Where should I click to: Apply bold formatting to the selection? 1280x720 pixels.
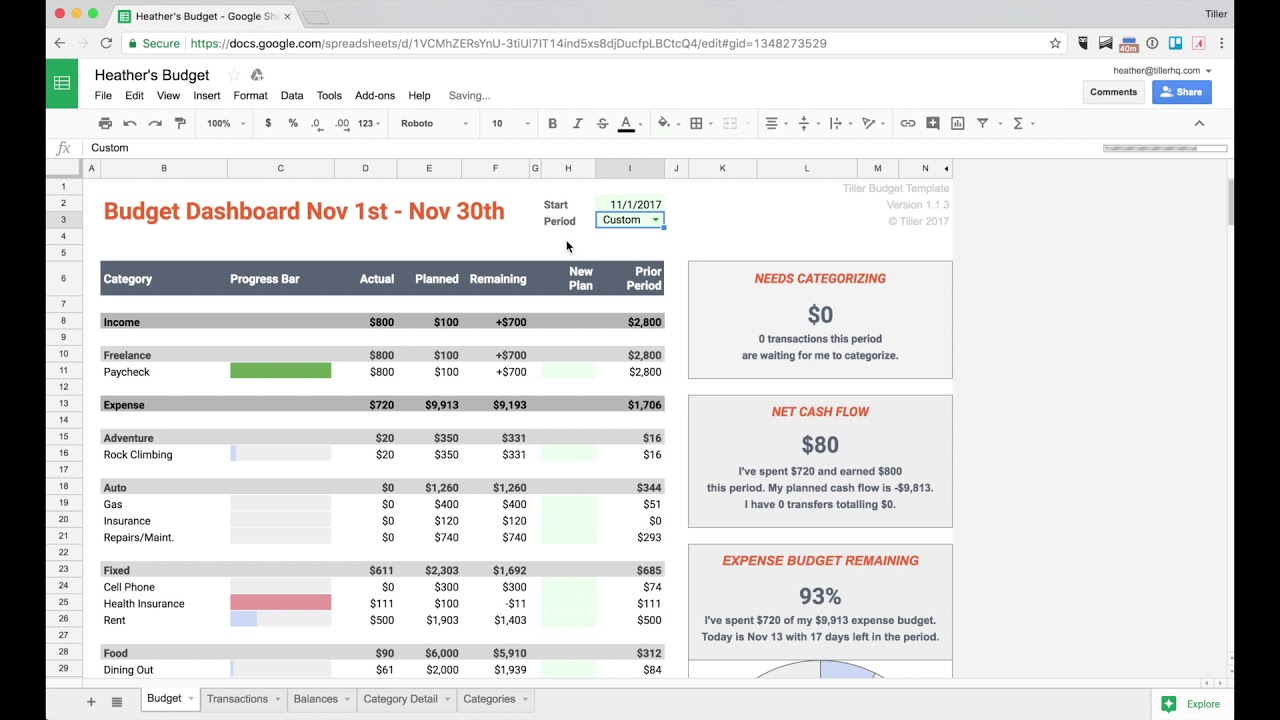tap(552, 123)
